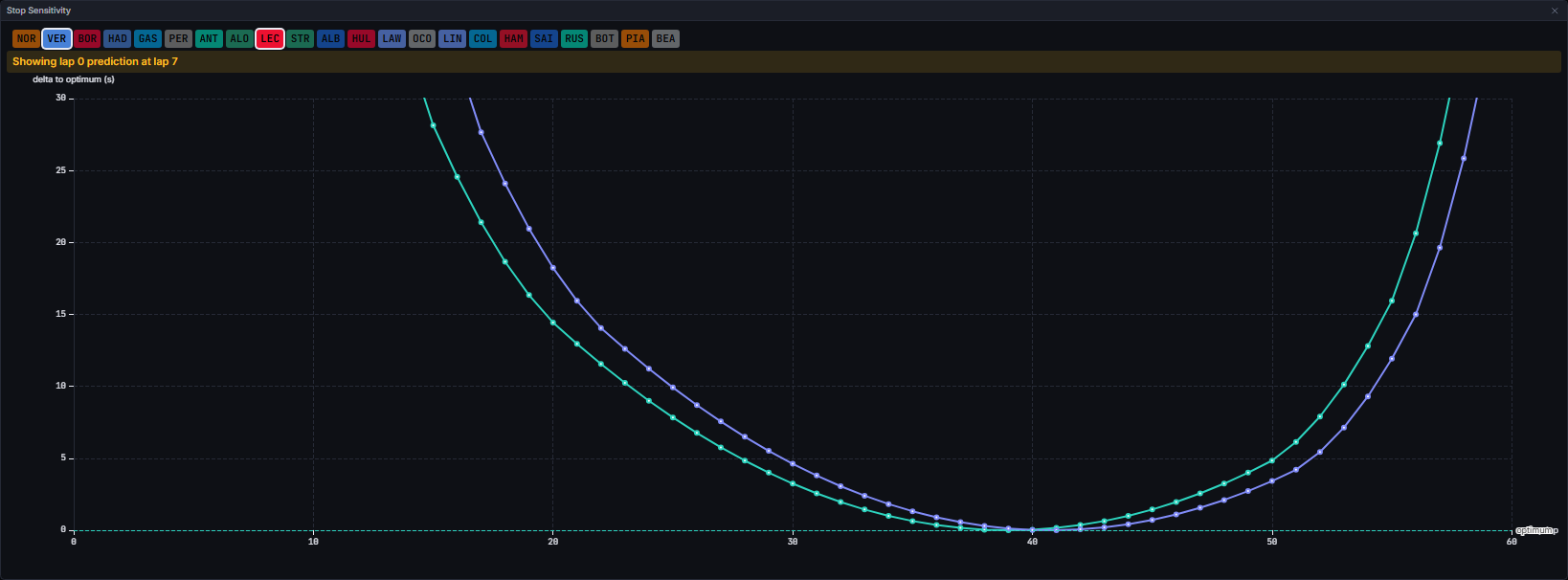Click the y-axis tick label 15
Screen dimensions: 1568x580
[61, 314]
